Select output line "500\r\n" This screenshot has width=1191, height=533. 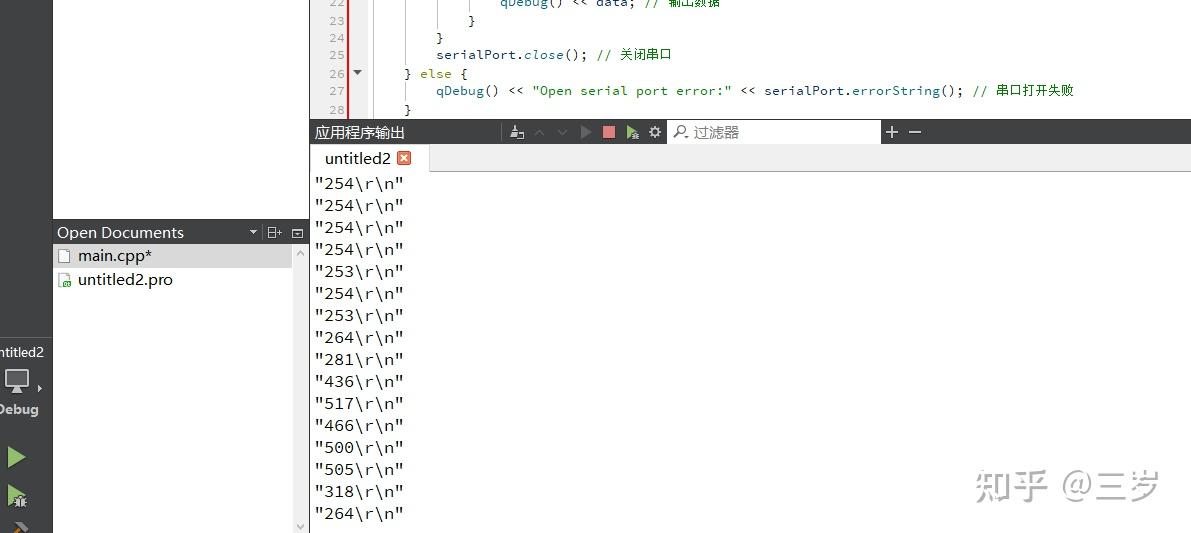[x=359, y=447]
